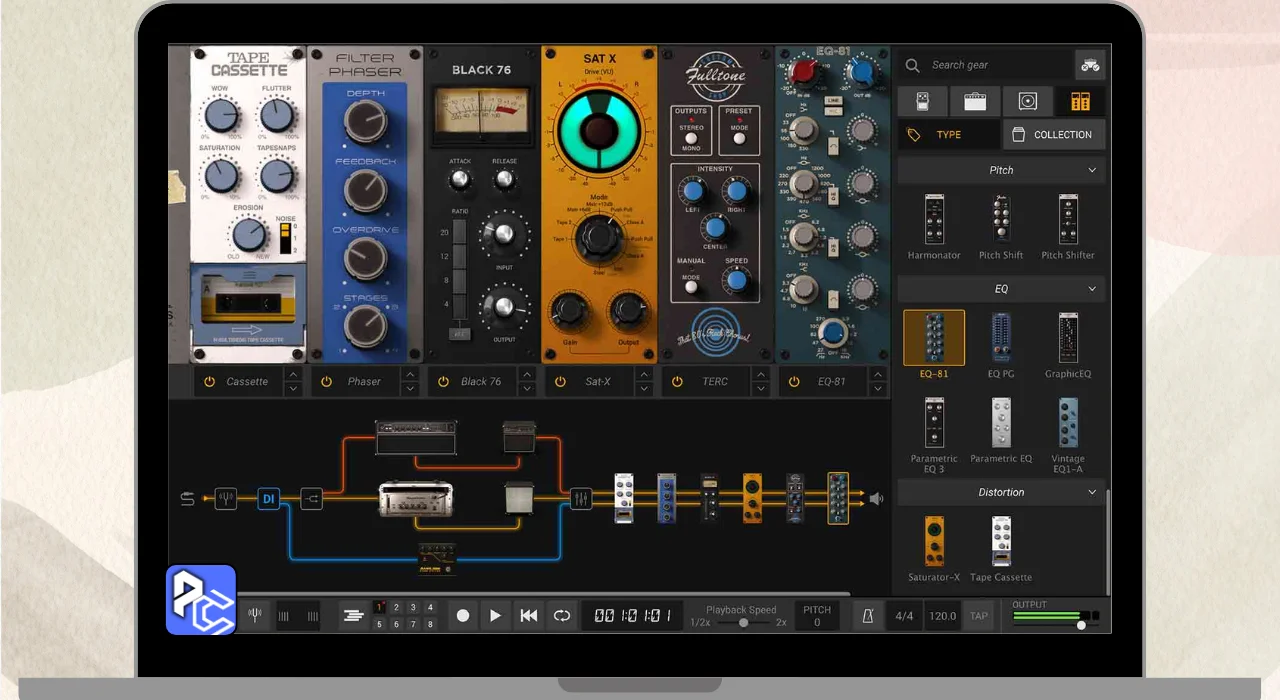This screenshot has width=1280, height=700.
Task: Click the DI block in the chain
Action: click(268, 498)
